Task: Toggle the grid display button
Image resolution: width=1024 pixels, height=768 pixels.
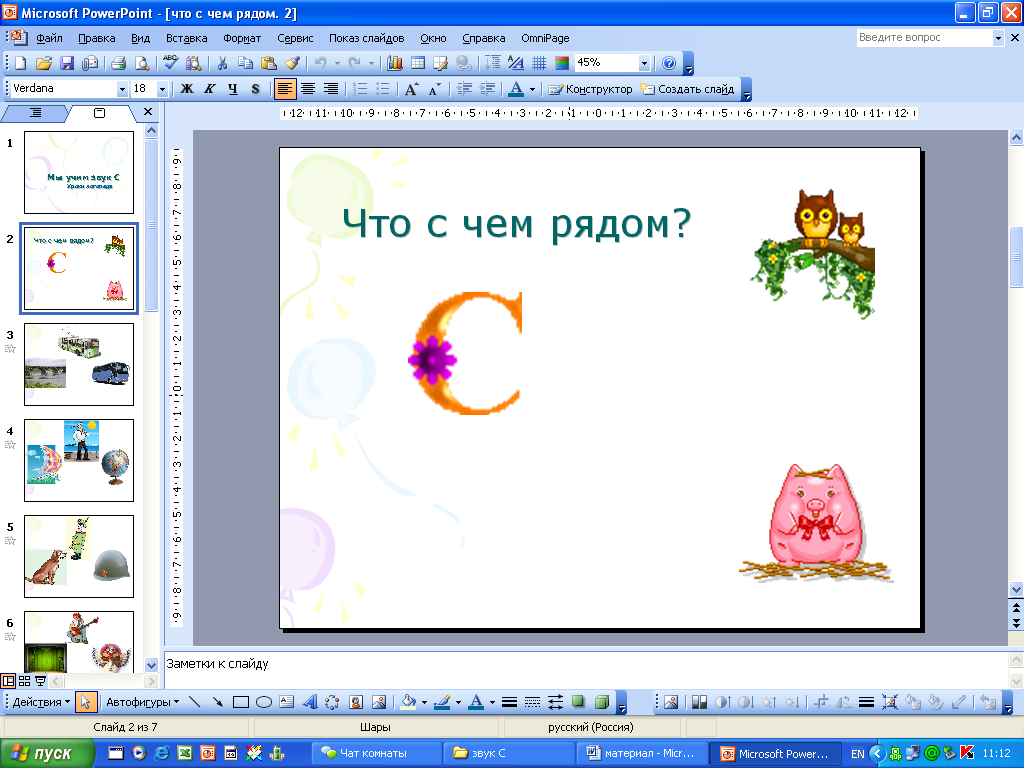Action: [x=539, y=63]
